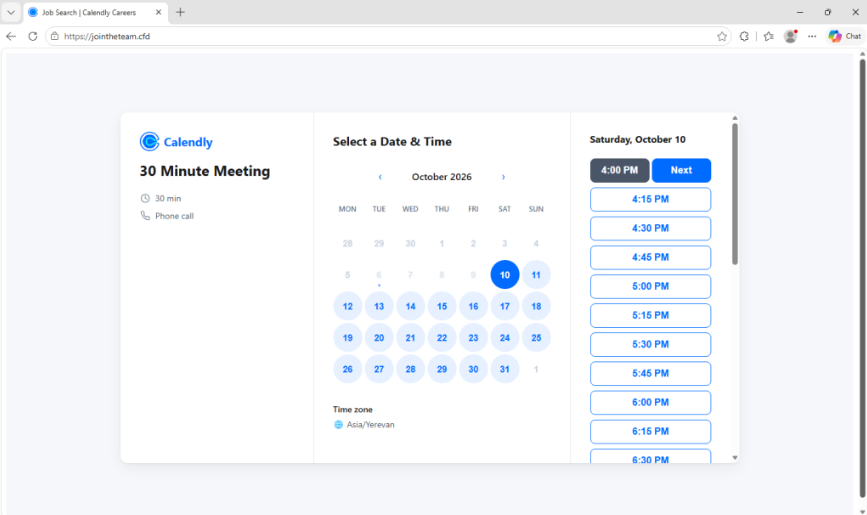
Task: Close the Job Search Calendly Careers tab
Action: (x=159, y=12)
